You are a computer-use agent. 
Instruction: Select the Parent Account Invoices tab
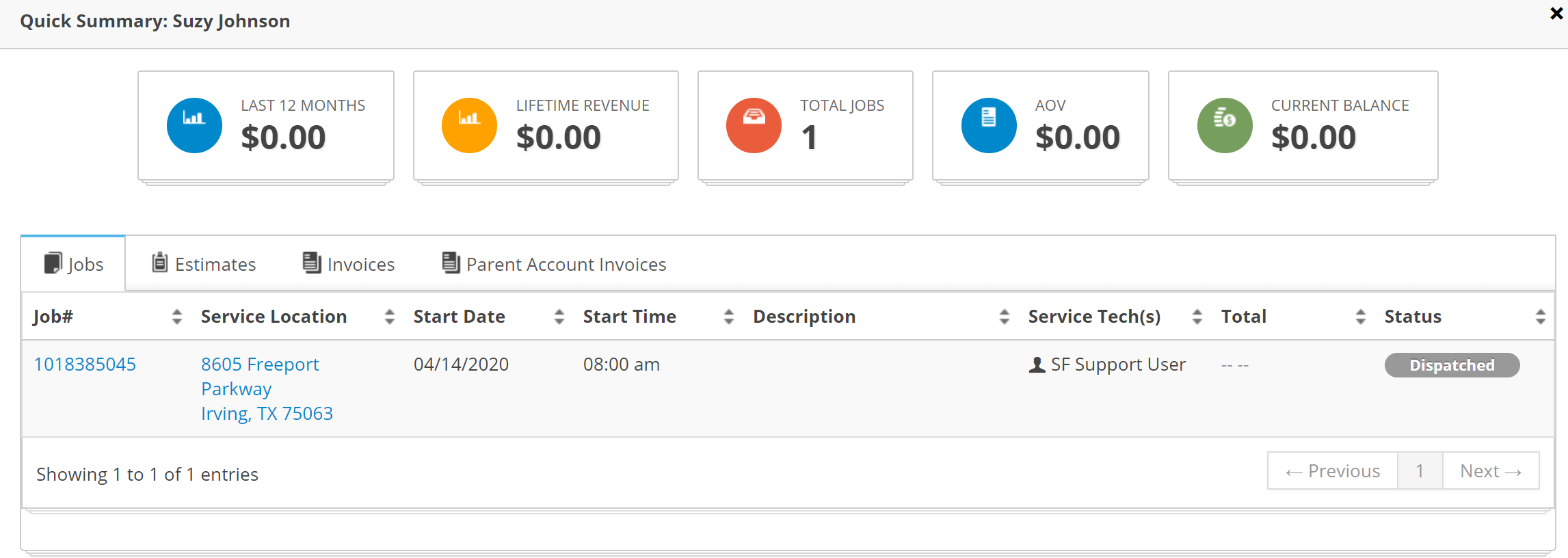(554, 264)
